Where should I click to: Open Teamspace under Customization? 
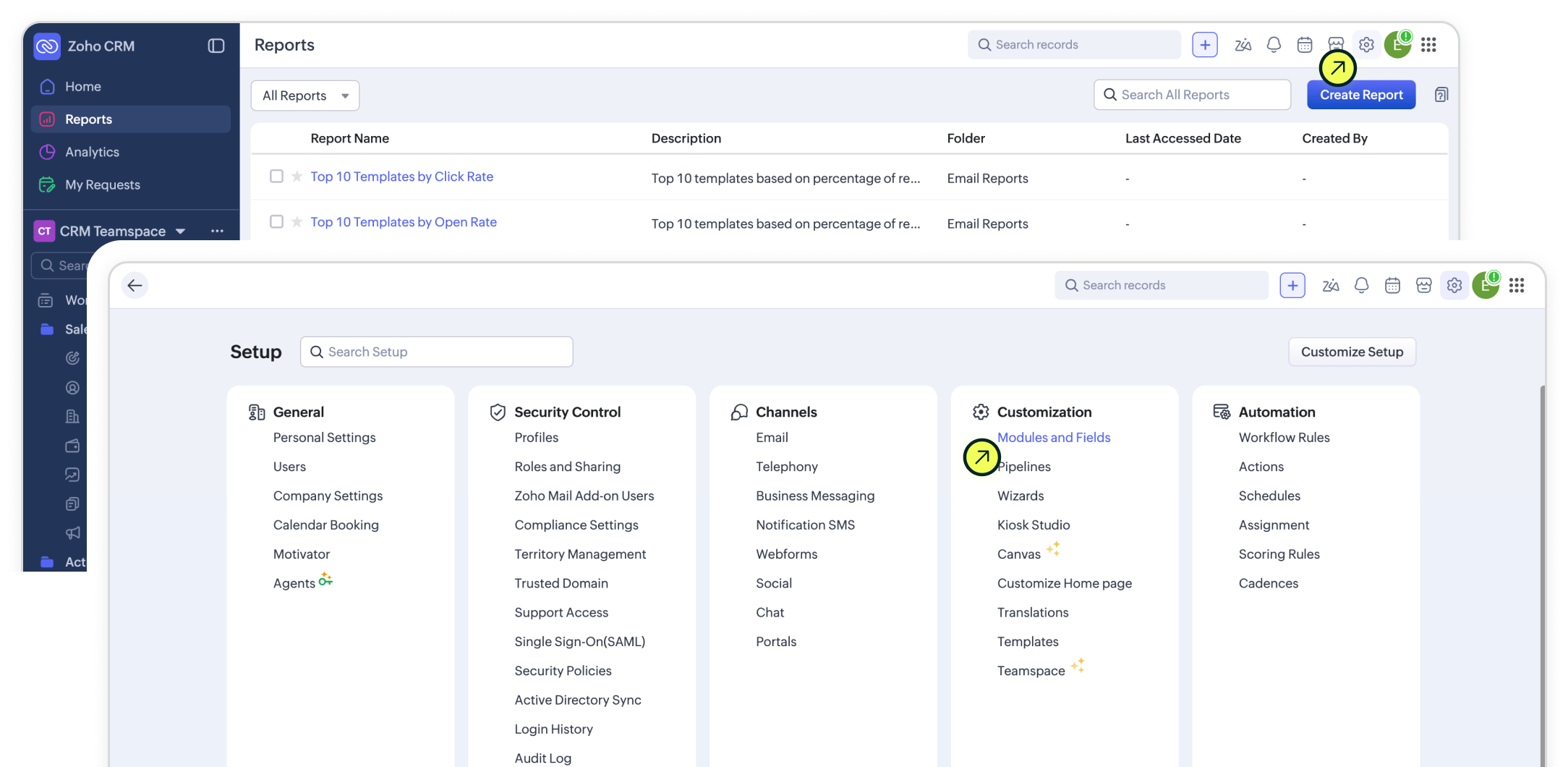tap(1031, 671)
